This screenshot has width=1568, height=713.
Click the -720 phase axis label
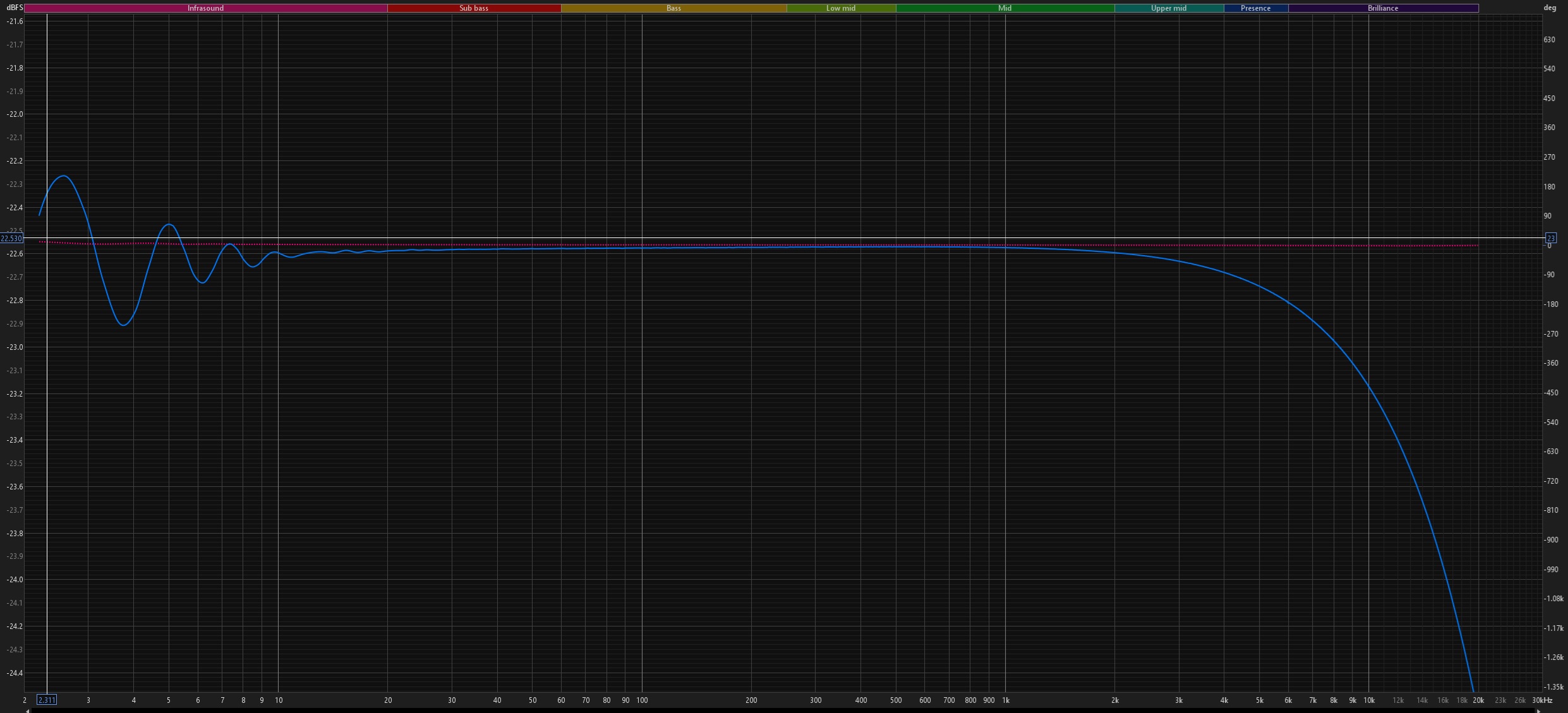pyautogui.click(x=1551, y=481)
